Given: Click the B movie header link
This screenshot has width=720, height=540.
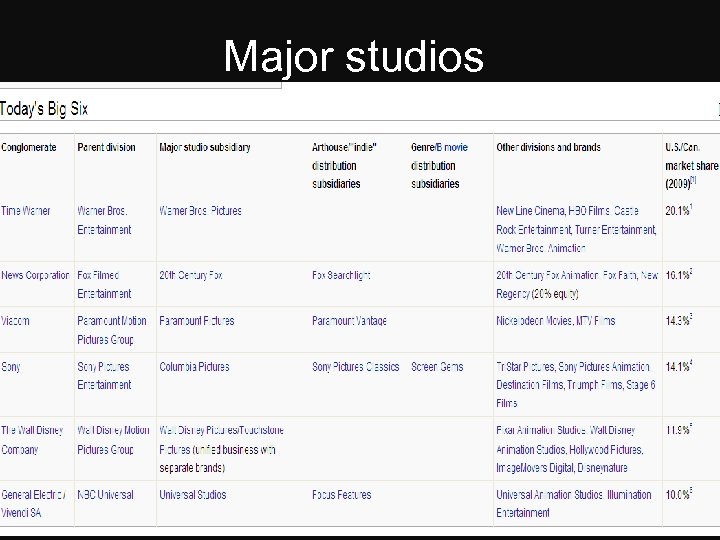Looking at the screenshot, I should point(451,147).
